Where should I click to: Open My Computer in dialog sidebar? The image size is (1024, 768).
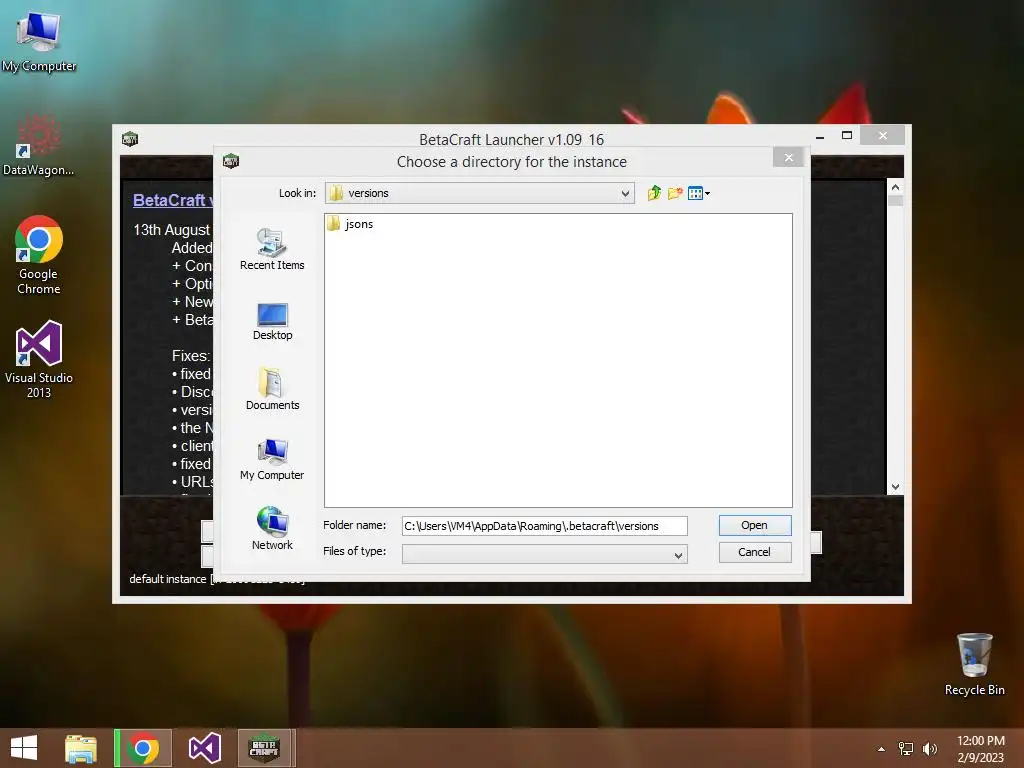(x=272, y=460)
